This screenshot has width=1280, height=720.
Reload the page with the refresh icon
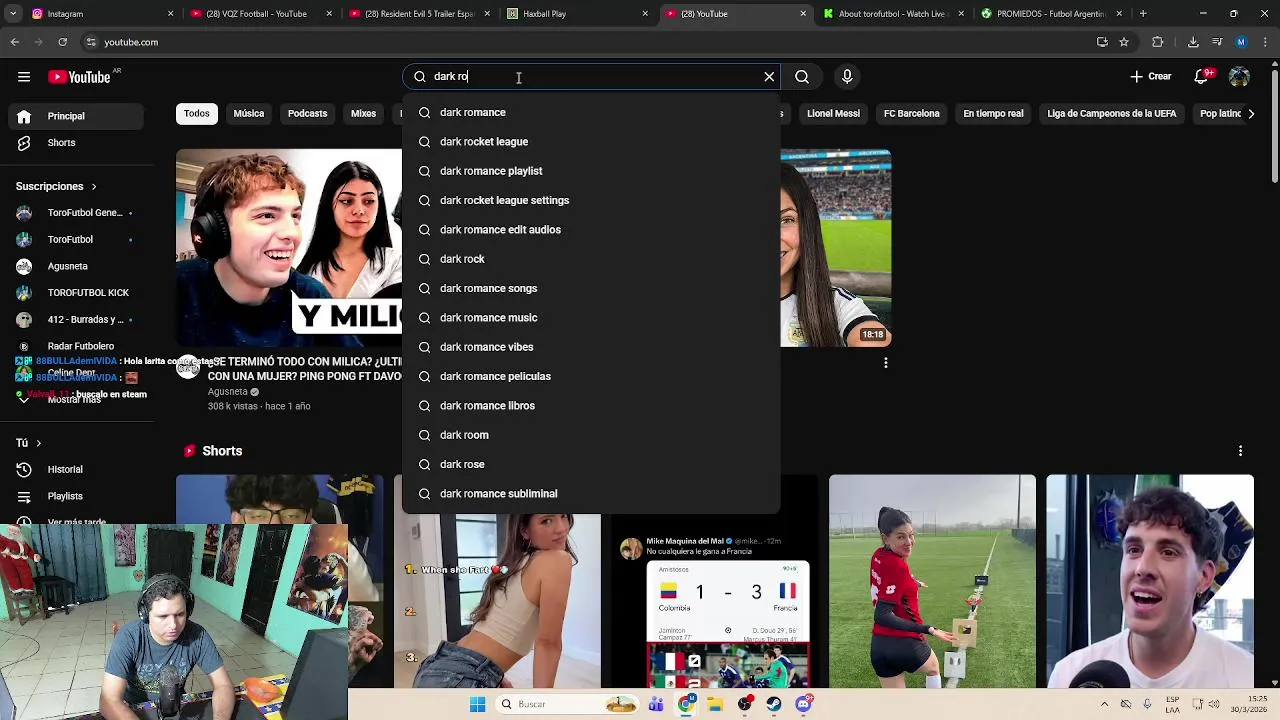pos(62,42)
